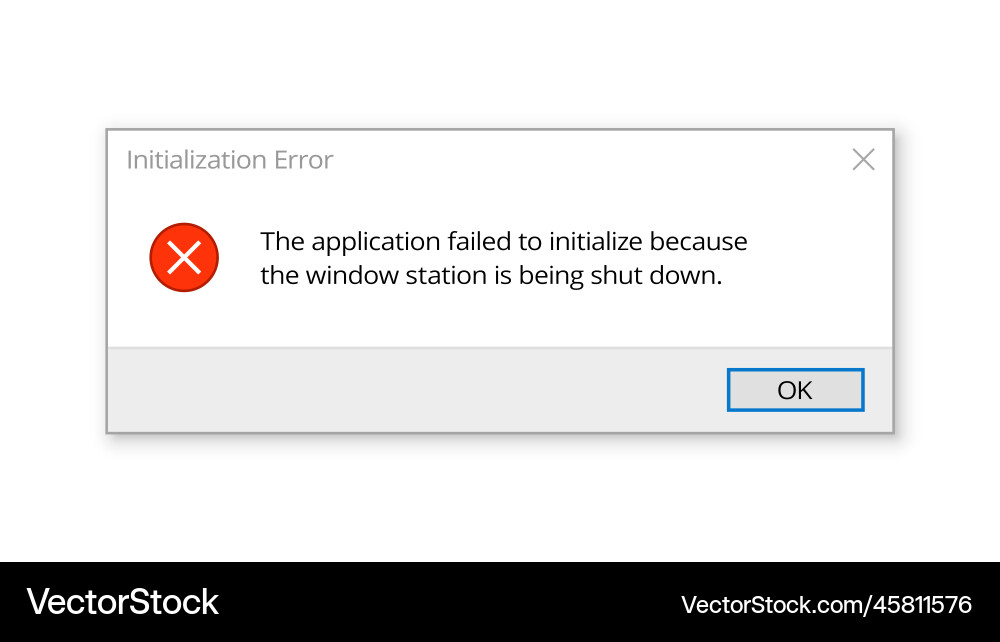Select the second line of error message
Image resolution: width=1000 pixels, height=642 pixels.
(x=491, y=276)
